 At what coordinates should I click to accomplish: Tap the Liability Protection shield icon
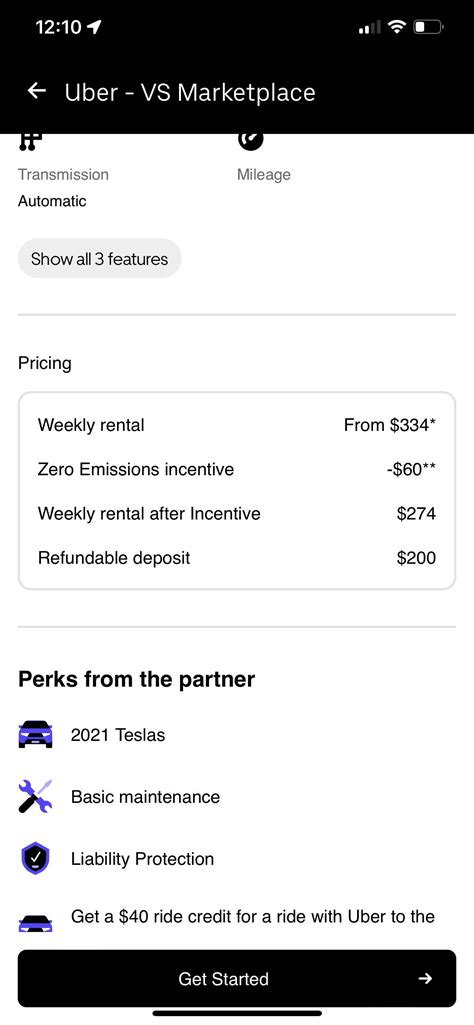(x=35, y=858)
